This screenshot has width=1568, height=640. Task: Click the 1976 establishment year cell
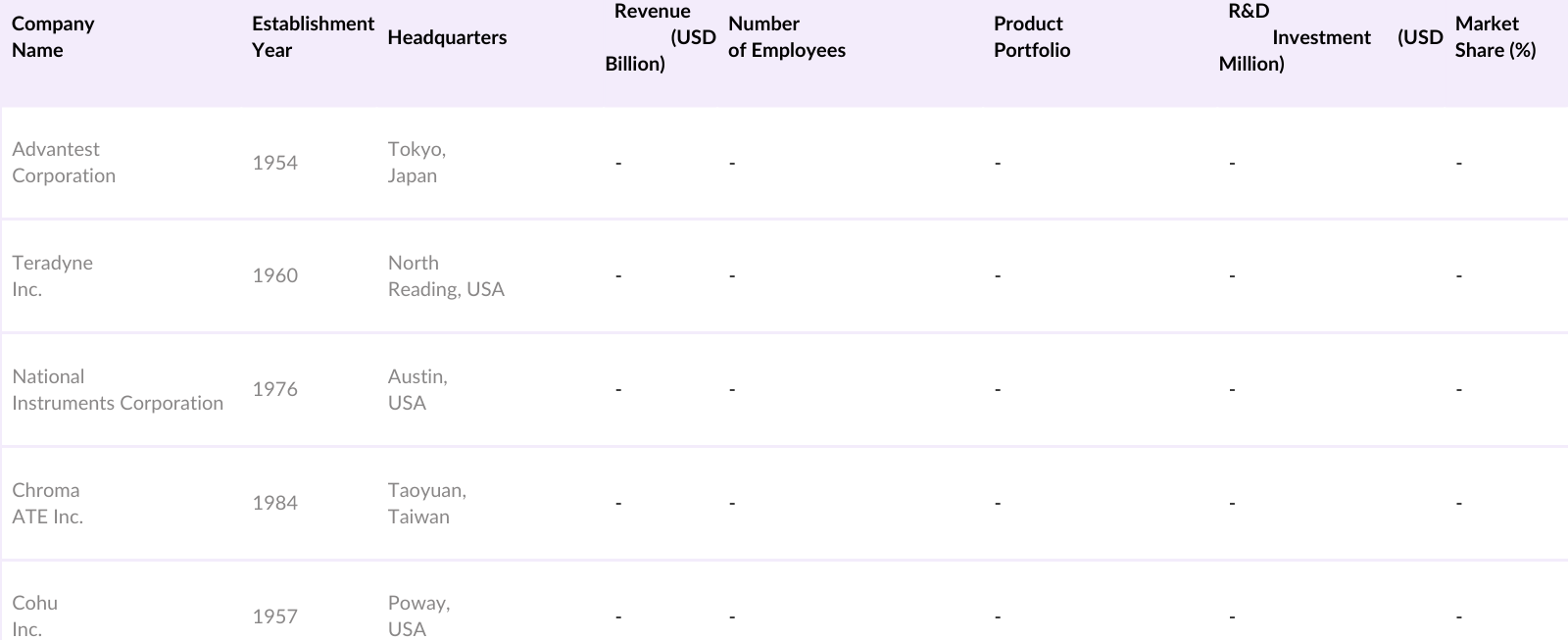[274, 390]
